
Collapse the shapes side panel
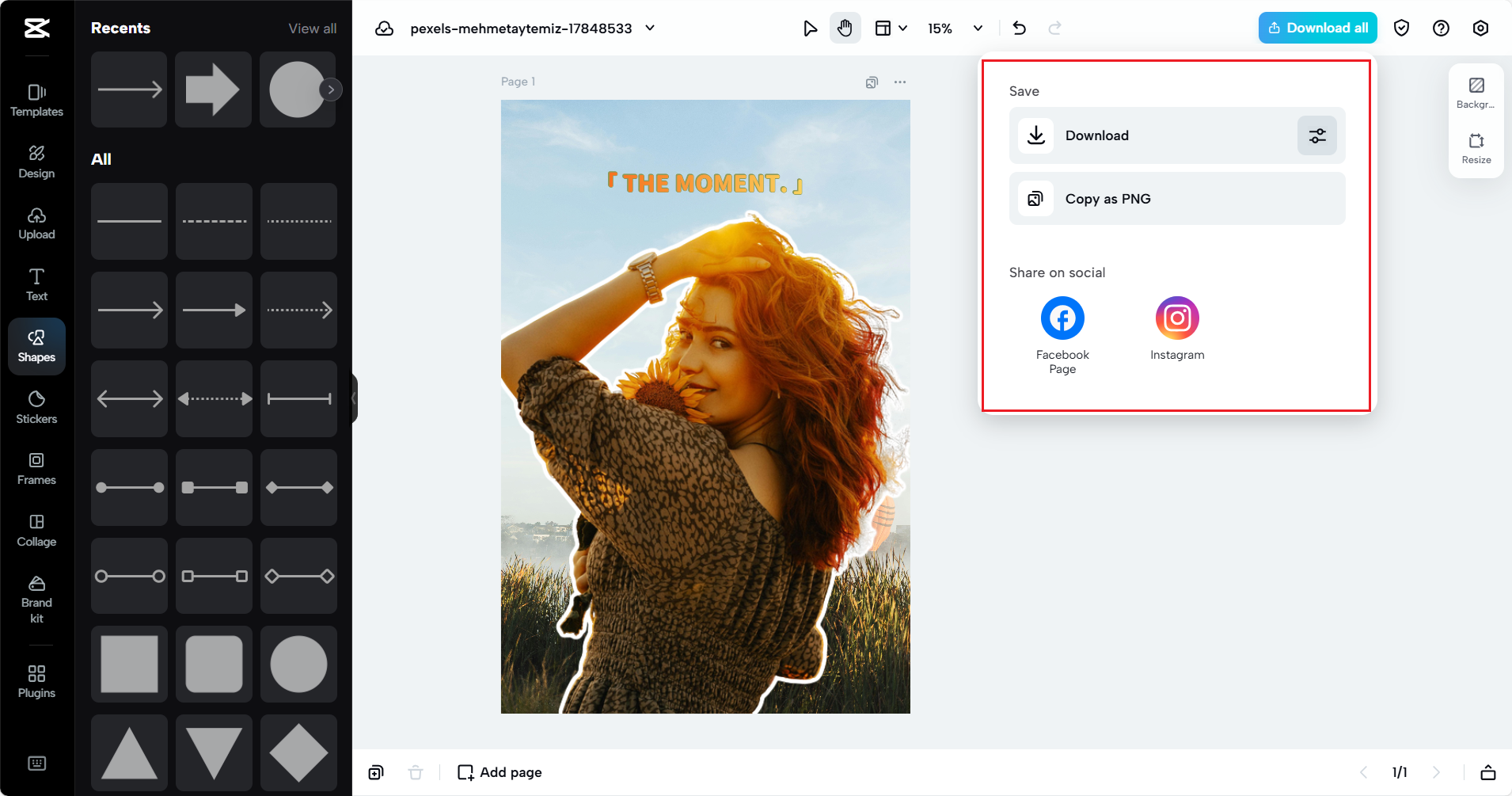(355, 398)
